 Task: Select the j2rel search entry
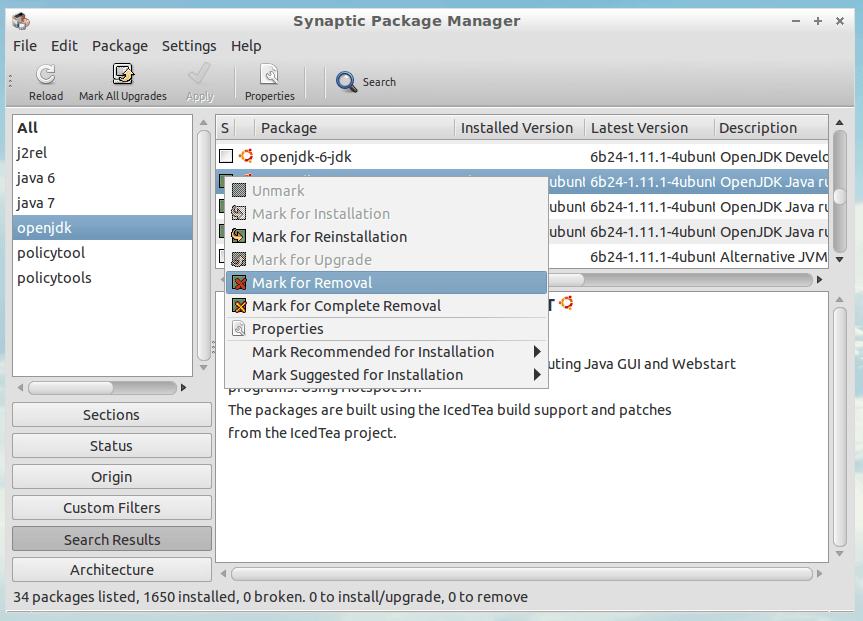coord(102,152)
